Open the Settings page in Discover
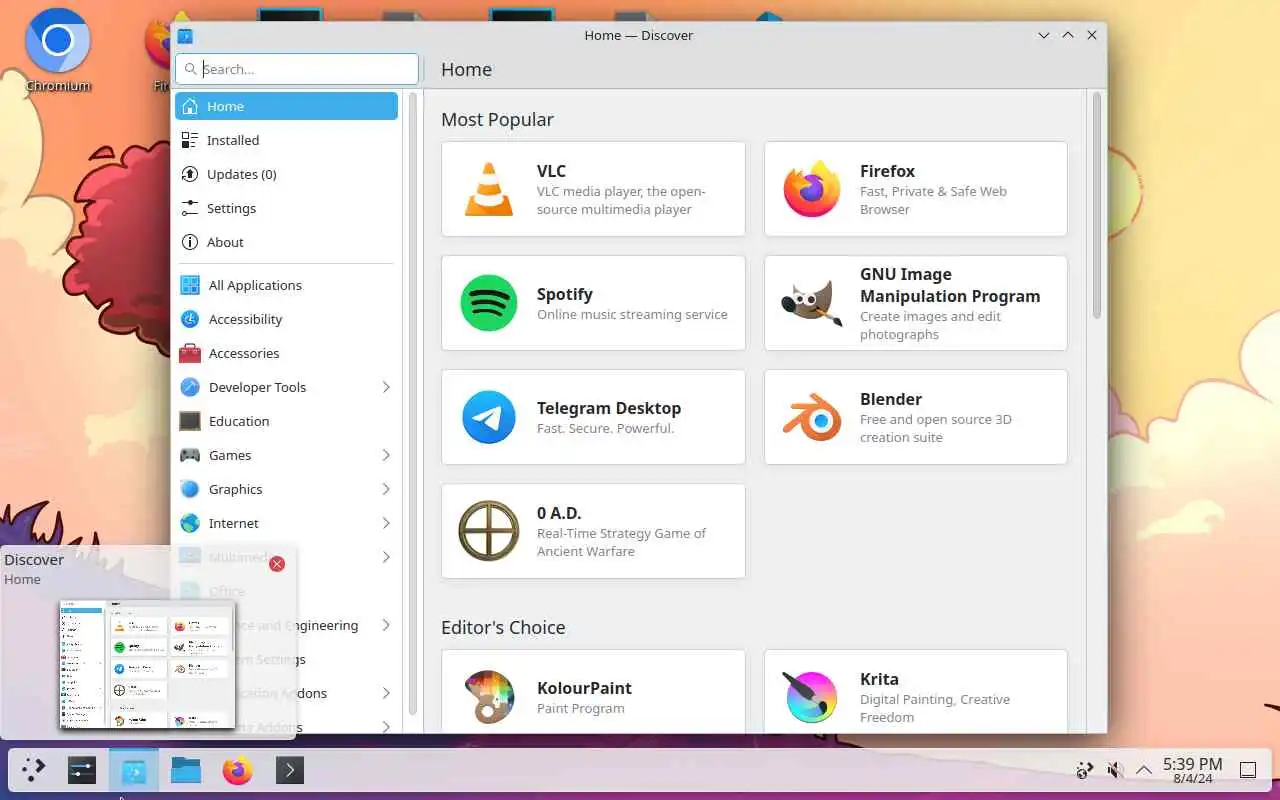 click(x=286, y=208)
